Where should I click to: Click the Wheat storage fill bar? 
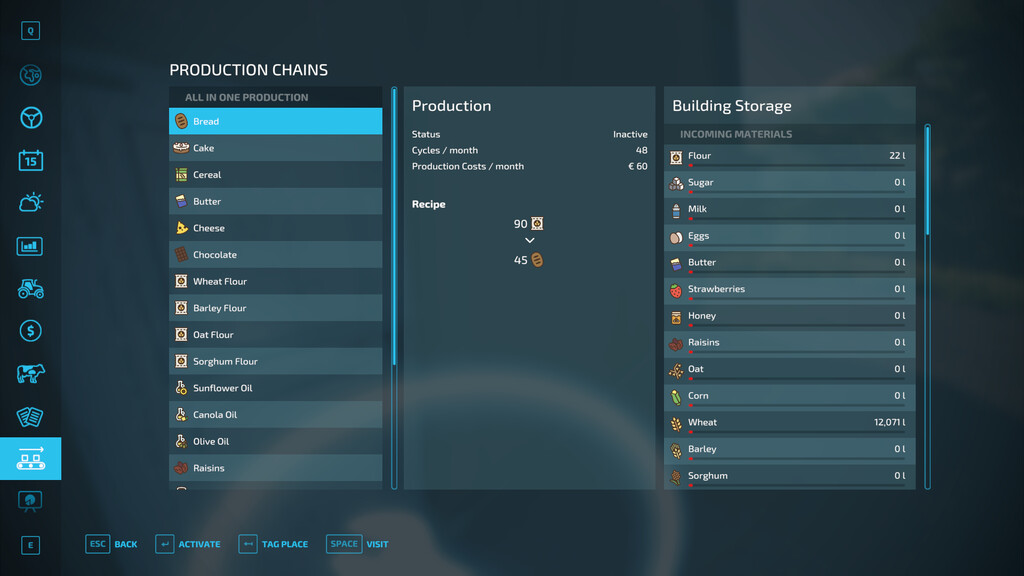coord(796,432)
